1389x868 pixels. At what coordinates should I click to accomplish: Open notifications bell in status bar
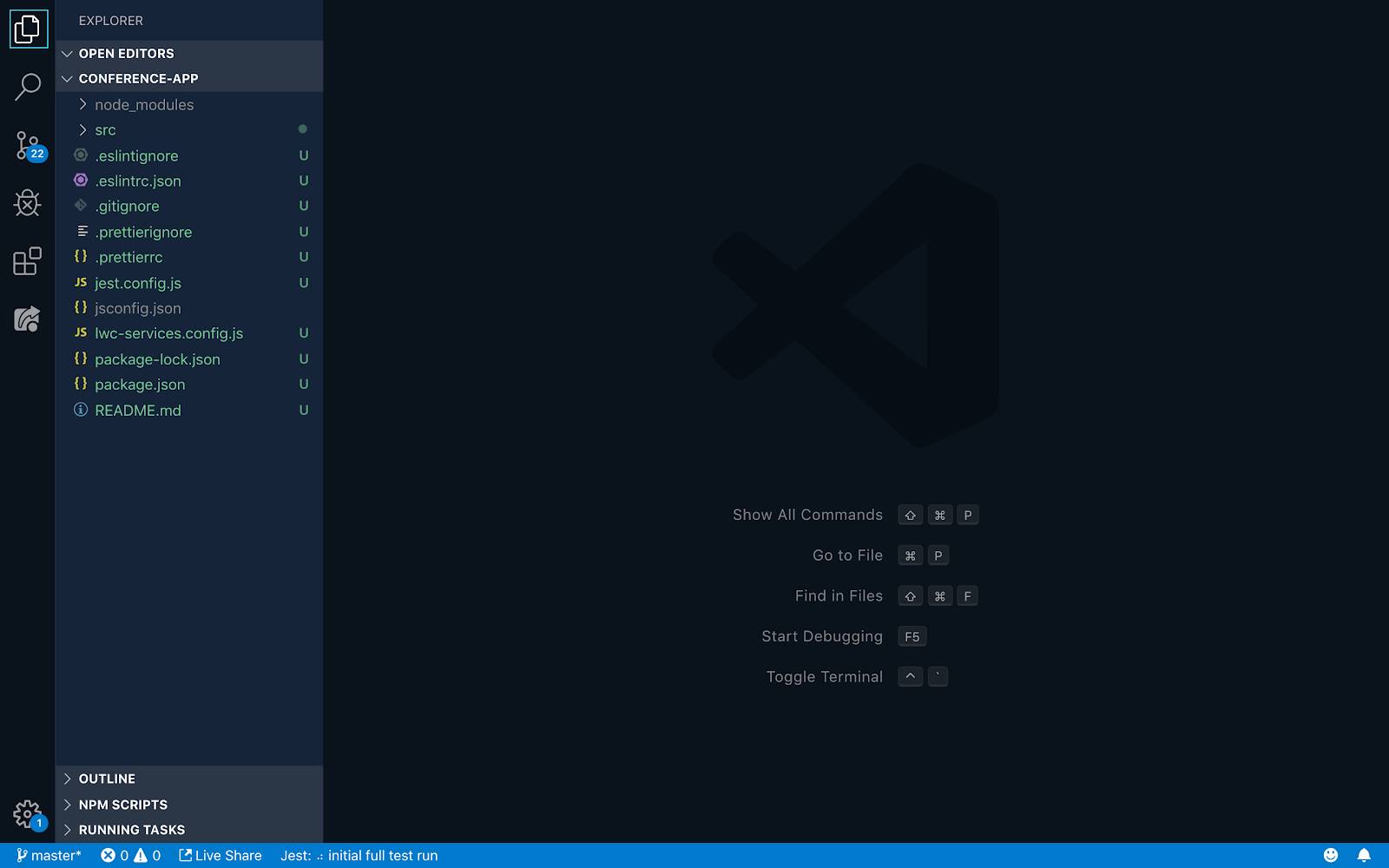[x=1364, y=856]
